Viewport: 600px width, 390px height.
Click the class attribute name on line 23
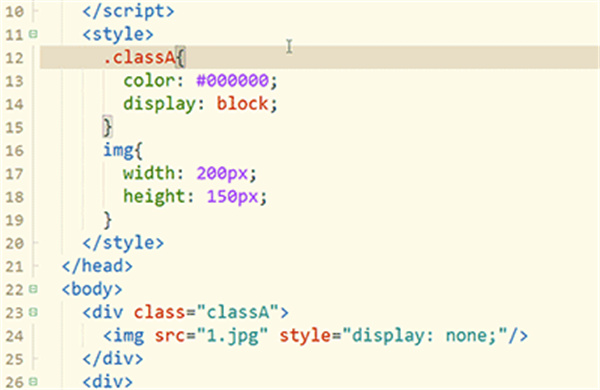160,312
